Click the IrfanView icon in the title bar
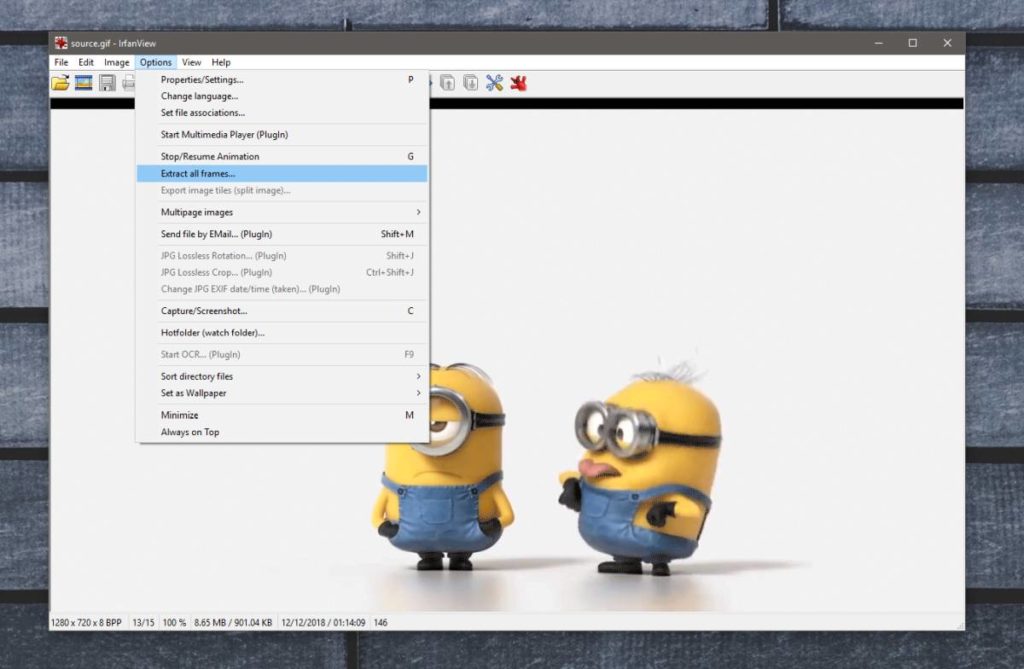This screenshot has height=669, width=1024. (x=60, y=43)
